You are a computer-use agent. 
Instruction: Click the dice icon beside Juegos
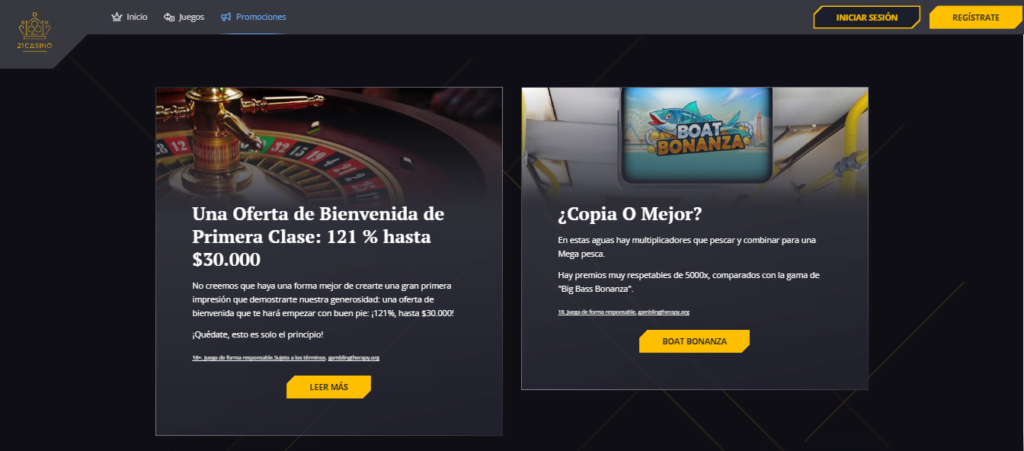169,17
